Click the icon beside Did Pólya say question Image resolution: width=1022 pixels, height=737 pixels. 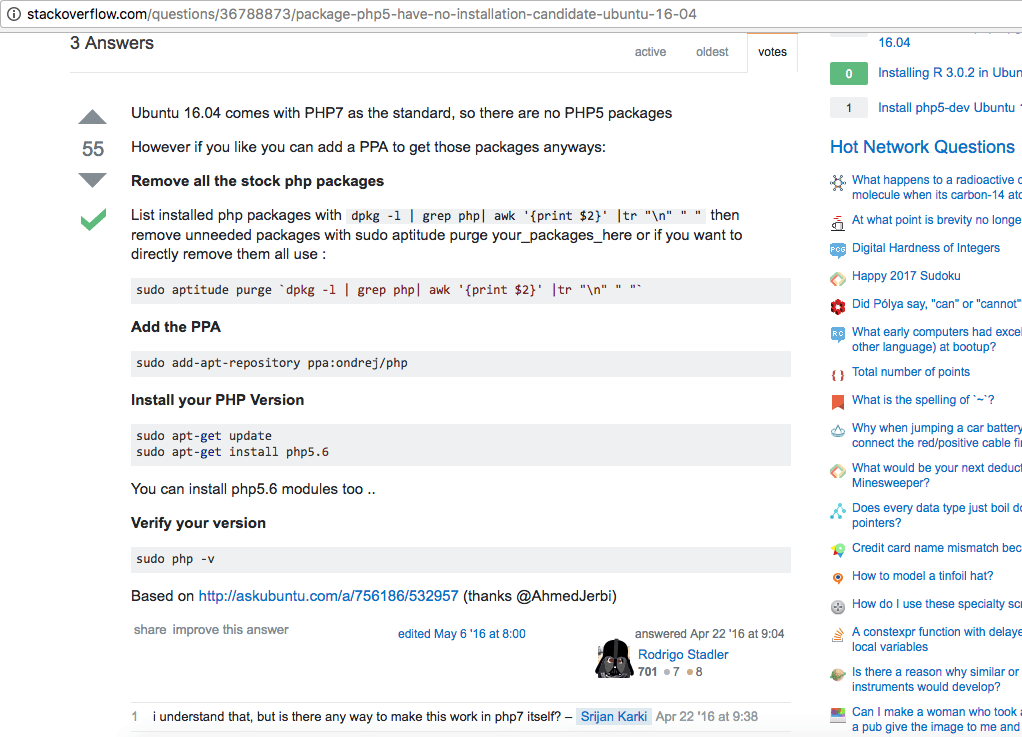[838, 305]
